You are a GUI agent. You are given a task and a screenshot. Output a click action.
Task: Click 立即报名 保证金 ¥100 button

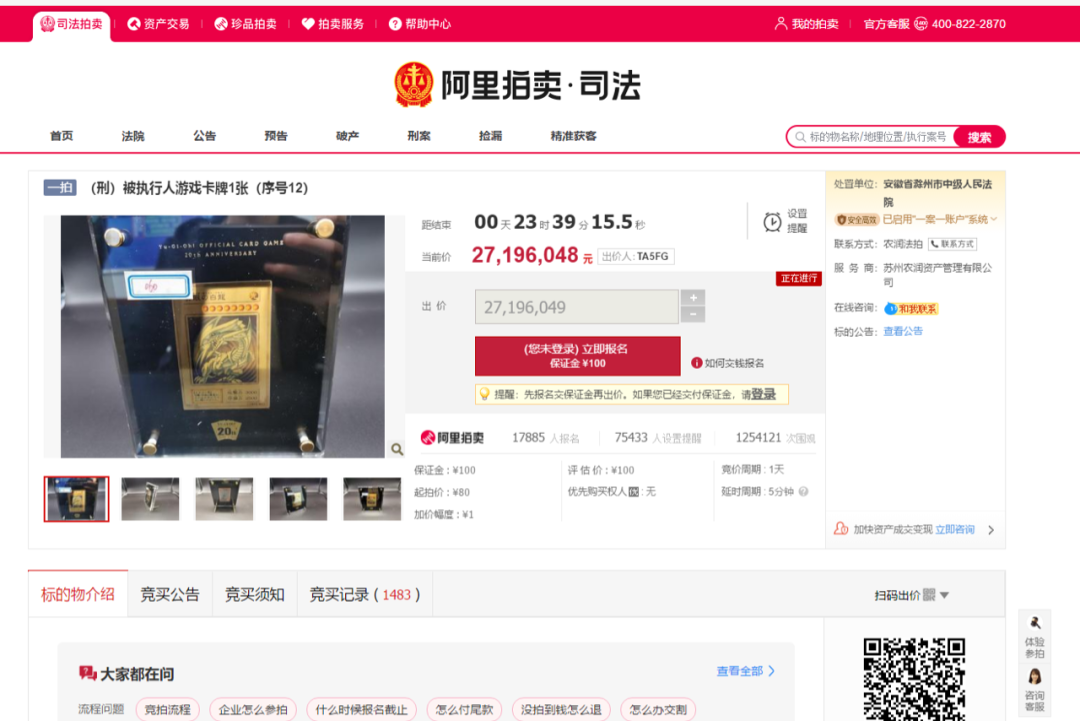coord(577,356)
